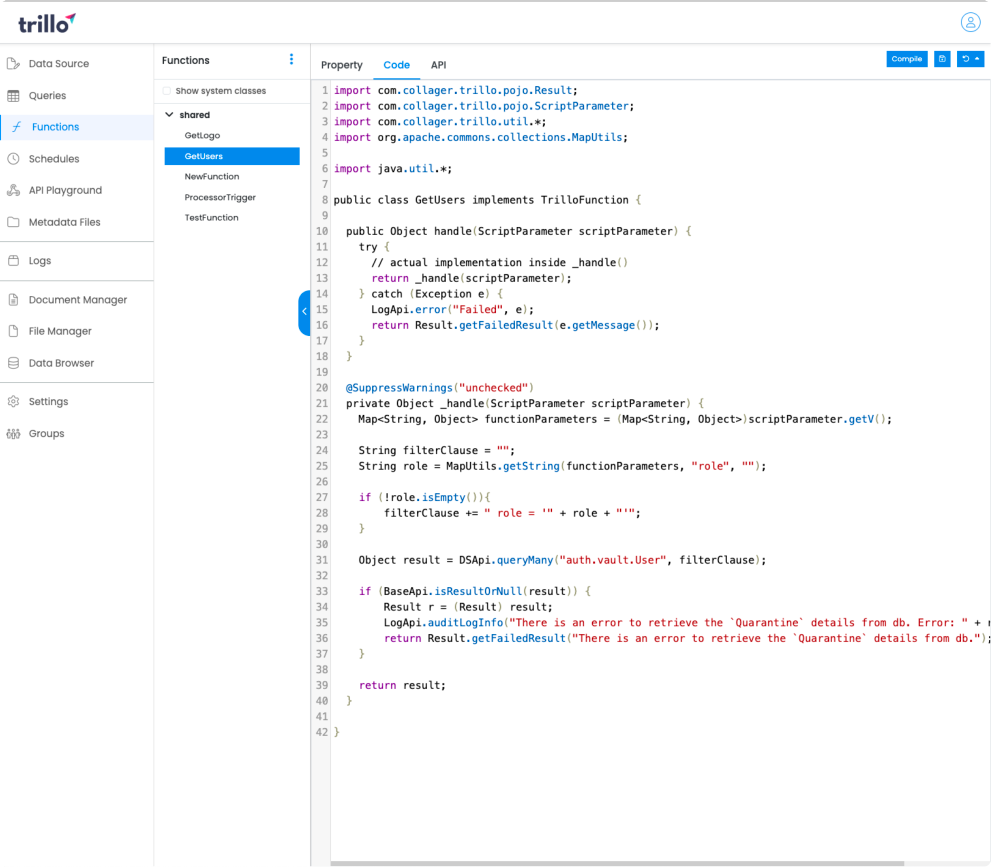This screenshot has height=868, width=992.
Task: Click the Queries table icon
Action: pos(13,96)
